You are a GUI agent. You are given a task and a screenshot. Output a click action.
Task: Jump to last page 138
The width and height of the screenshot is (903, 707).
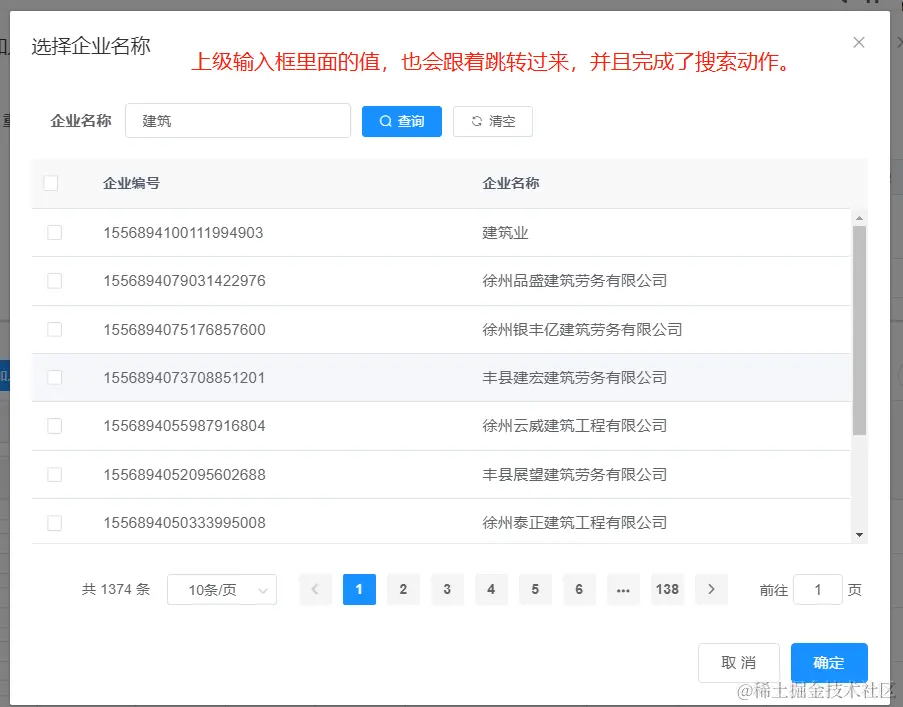667,589
